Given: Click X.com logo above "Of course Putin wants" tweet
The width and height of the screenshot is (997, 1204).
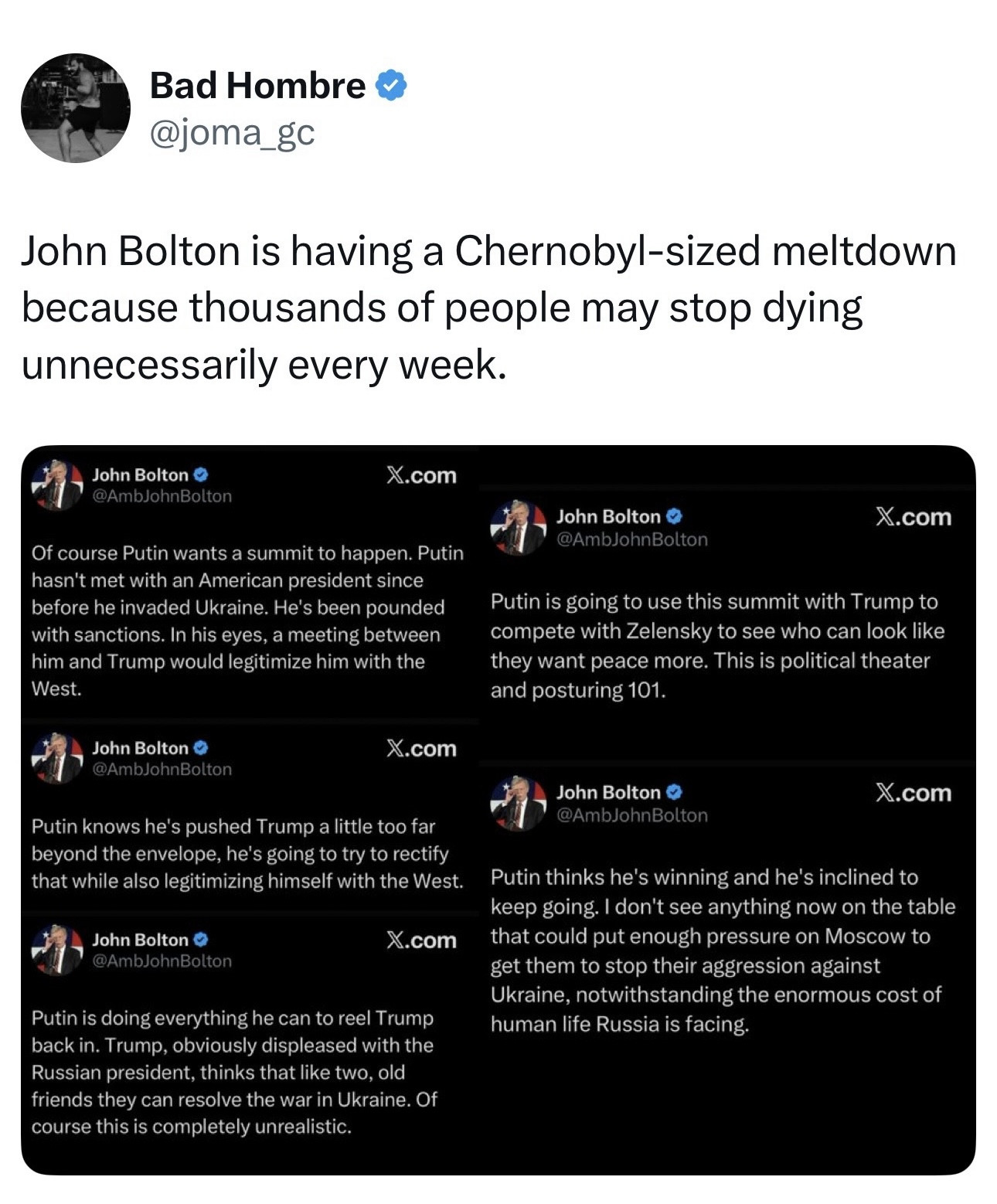Looking at the screenshot, I should pos(421,475).
